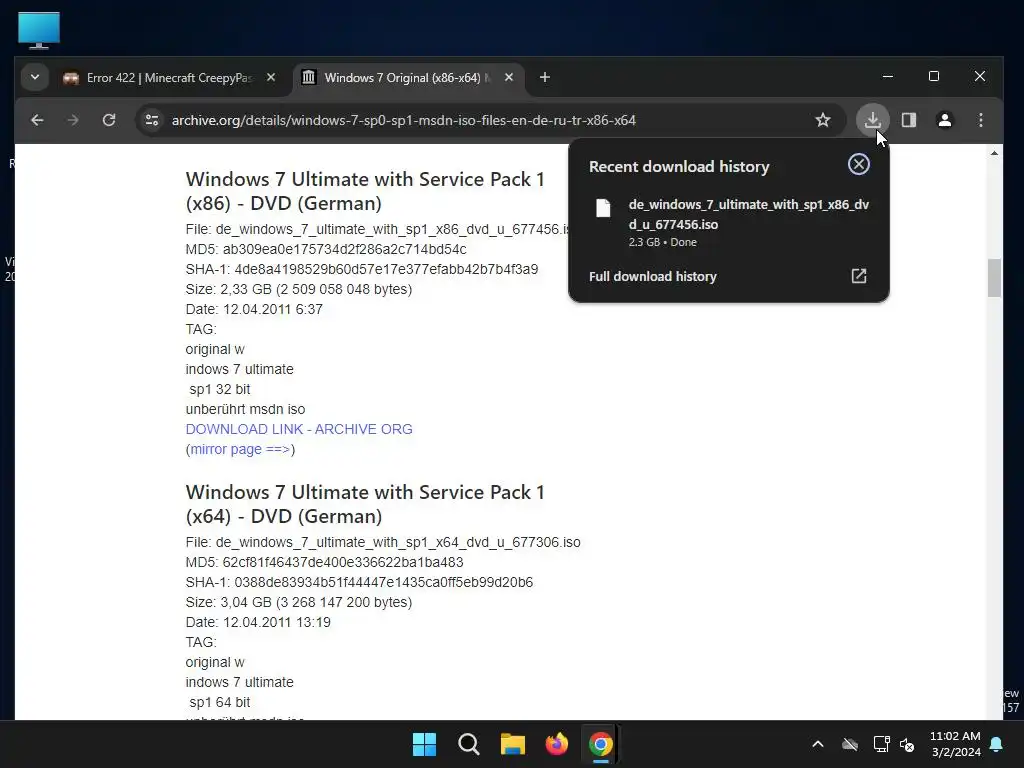Viewport: 1024px width, 768px height.
Task: Click SHA-1 0388de83934b51f44447e1435ca0ff5eb99d20b6 line
Action: 359,583
